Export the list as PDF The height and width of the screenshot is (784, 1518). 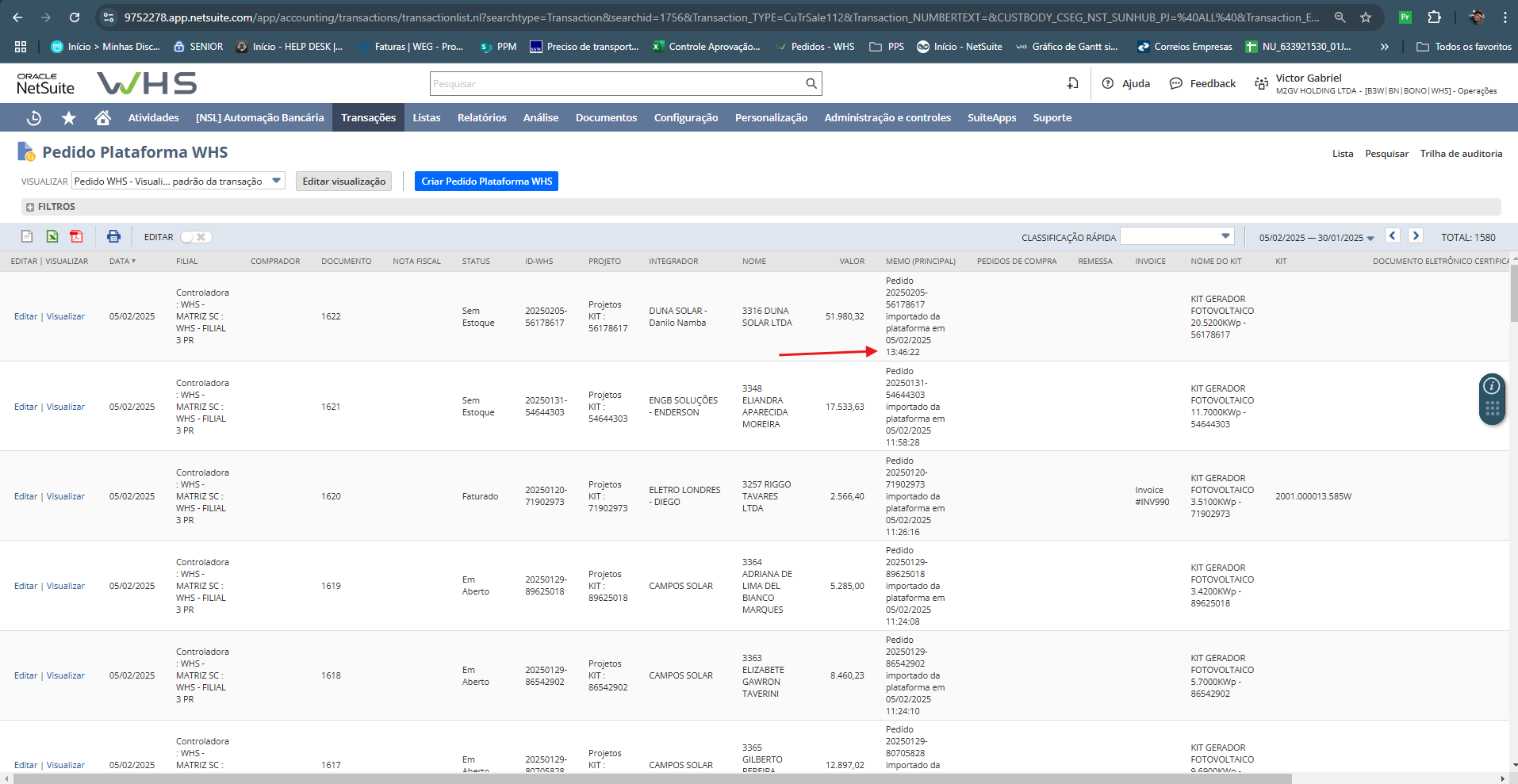click(76, 236)
